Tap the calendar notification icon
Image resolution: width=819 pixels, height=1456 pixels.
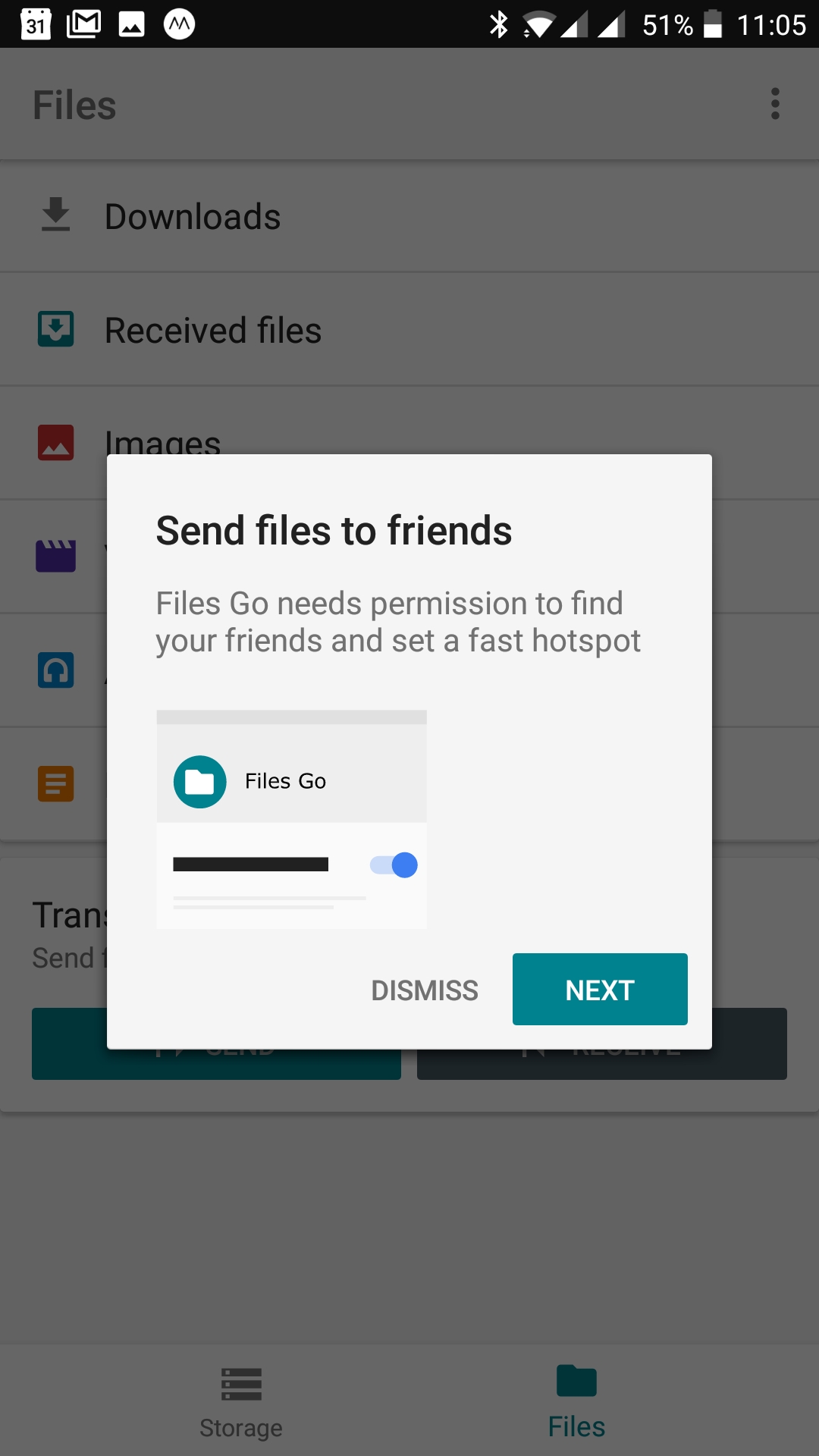tap(36, 24)
